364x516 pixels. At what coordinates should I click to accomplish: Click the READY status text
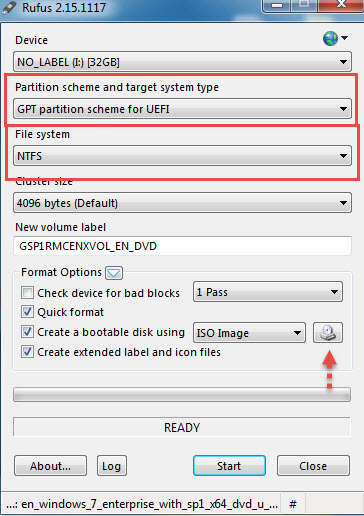(182, 427)
